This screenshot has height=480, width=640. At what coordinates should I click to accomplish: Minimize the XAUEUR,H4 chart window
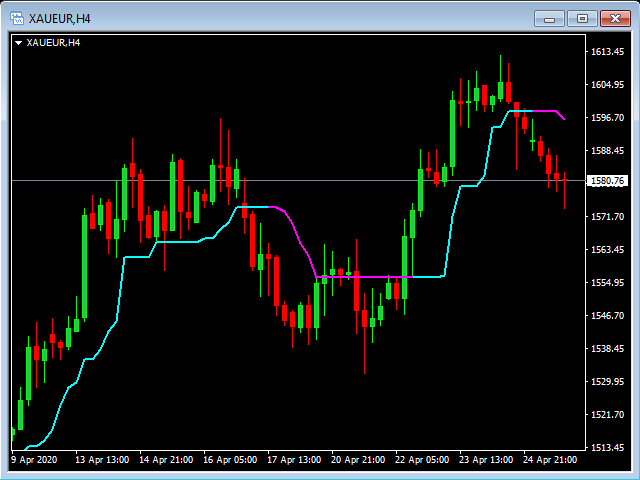pyautogui.click(x=549, y=19)
